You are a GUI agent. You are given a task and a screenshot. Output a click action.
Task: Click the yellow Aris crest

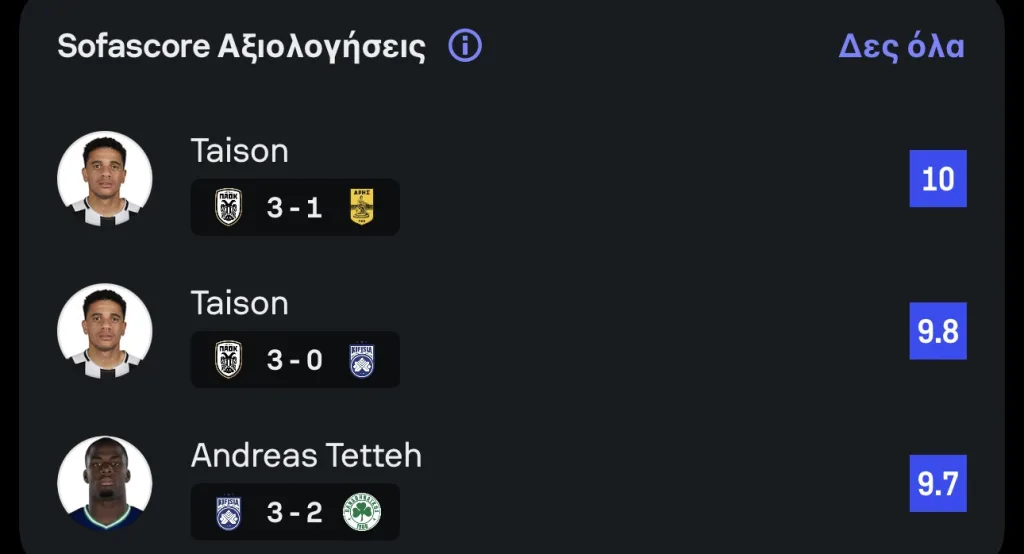(361, 208)
